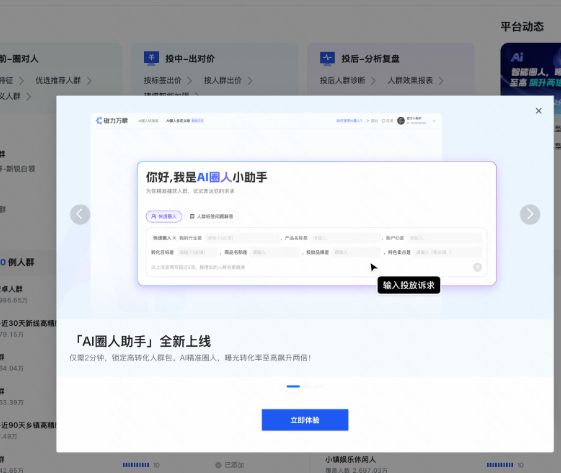Screen dimensions: 561x473
Task: Click the 投中-出对价 card title
Action: tap(190, 58)
